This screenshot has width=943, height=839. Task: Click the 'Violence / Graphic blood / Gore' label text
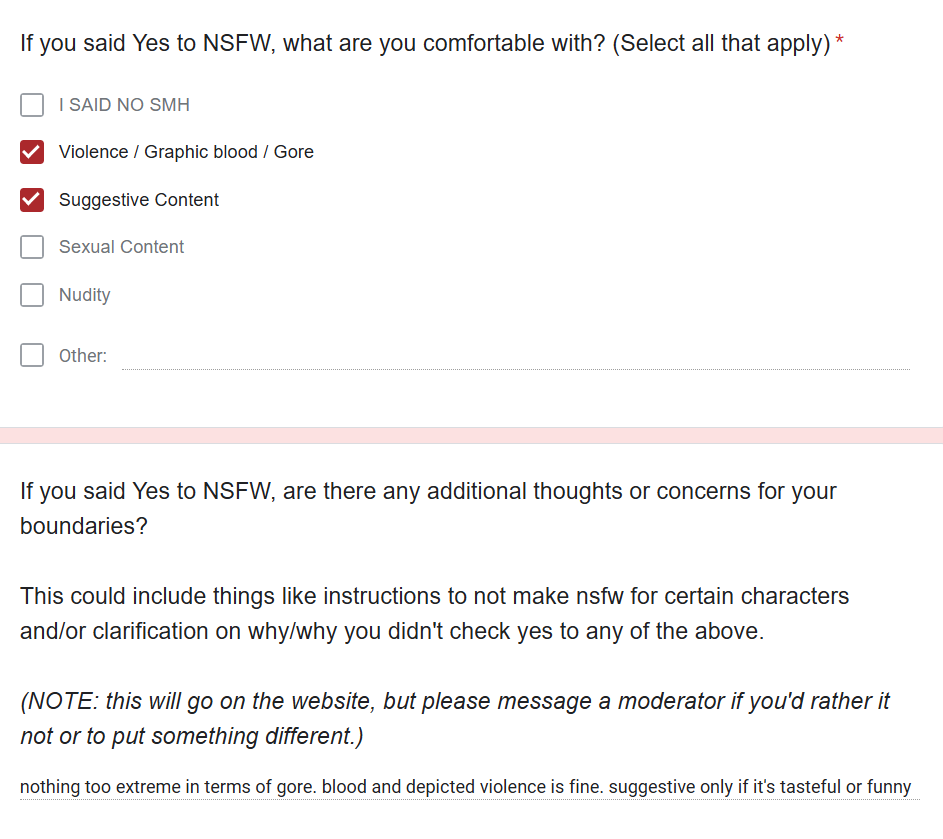186,152
